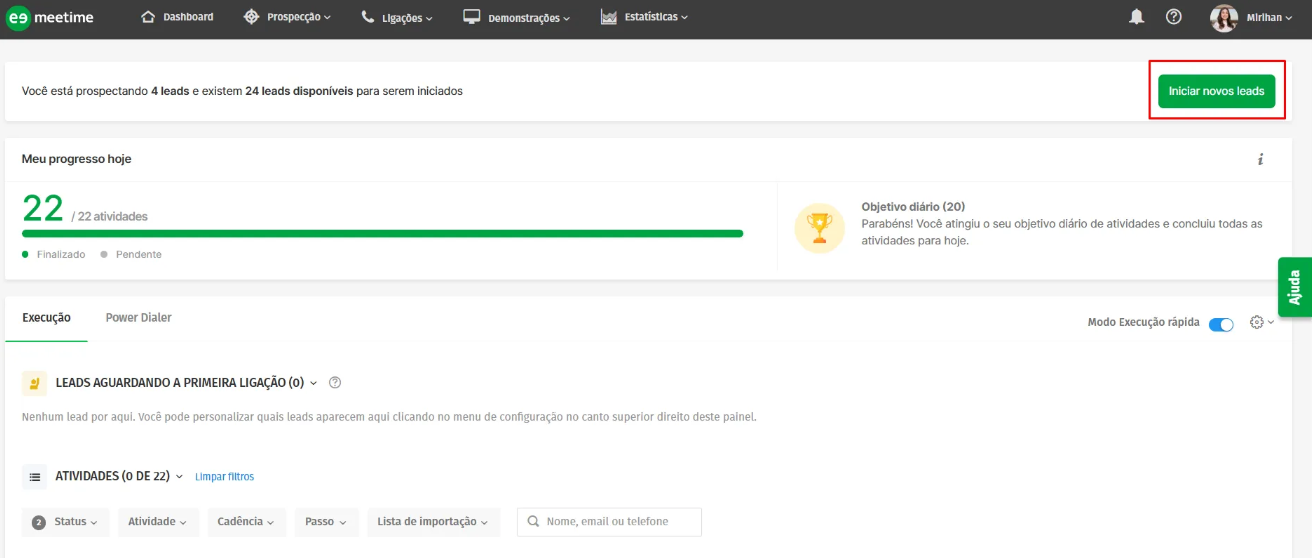Open the Ajuda side tab
The image size is (1312, 558).
pos(1295,287)
